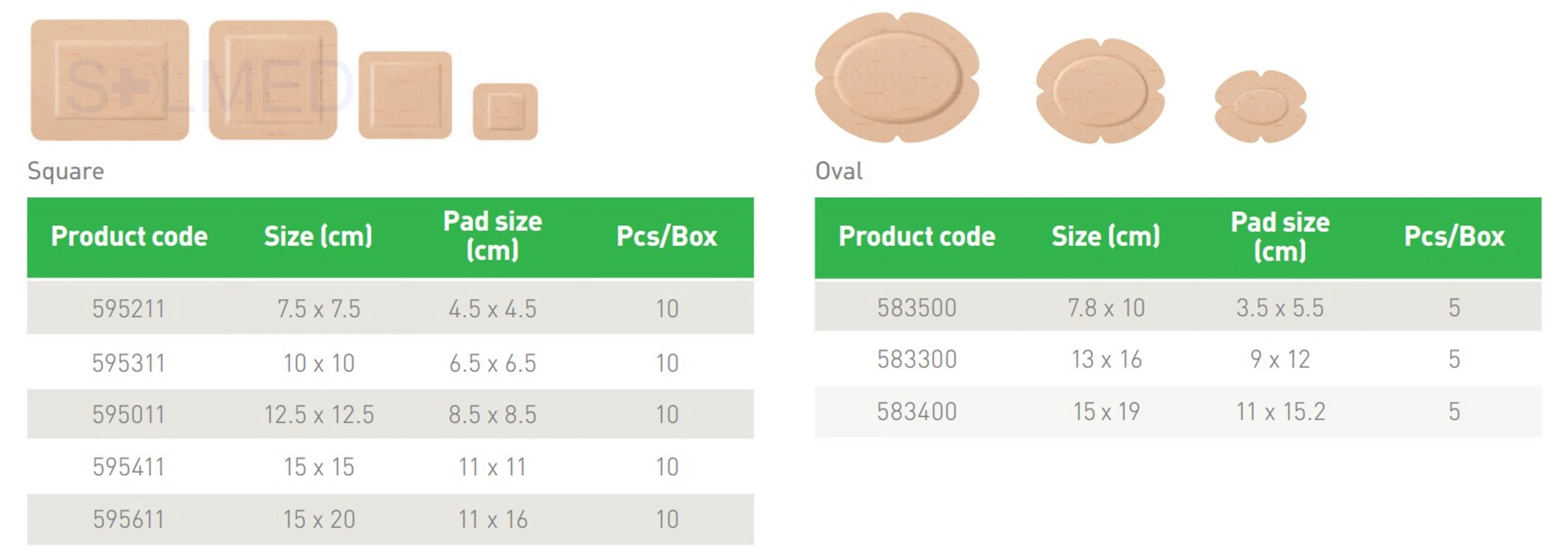1568x555 pixels.
Task: Click the largest oval dressing image
Action: 897,77
